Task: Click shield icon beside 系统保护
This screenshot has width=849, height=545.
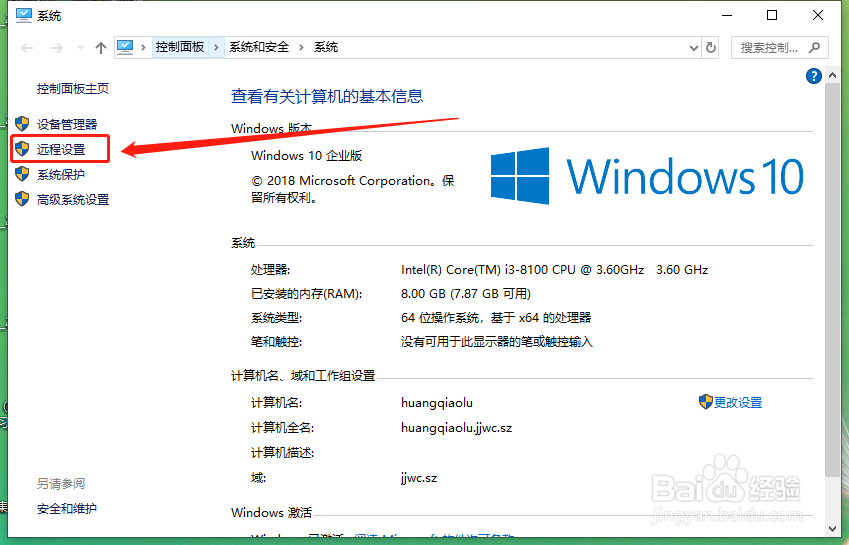Action: click(x=22, y=174)
